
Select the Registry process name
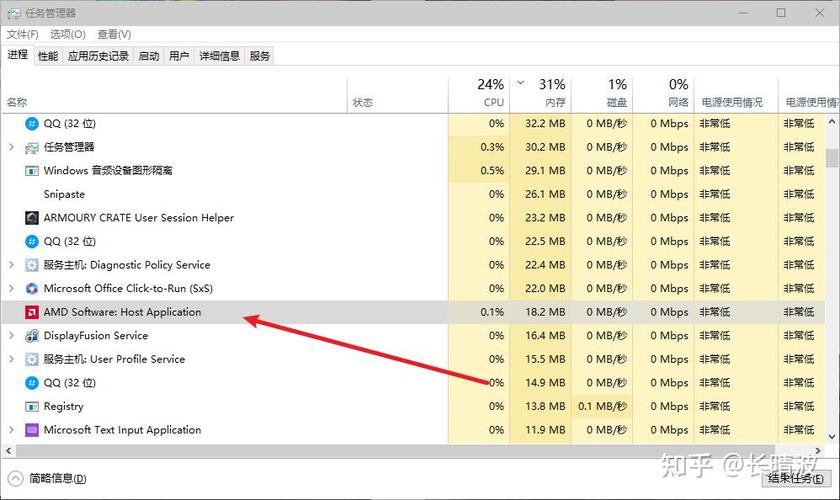64,407
